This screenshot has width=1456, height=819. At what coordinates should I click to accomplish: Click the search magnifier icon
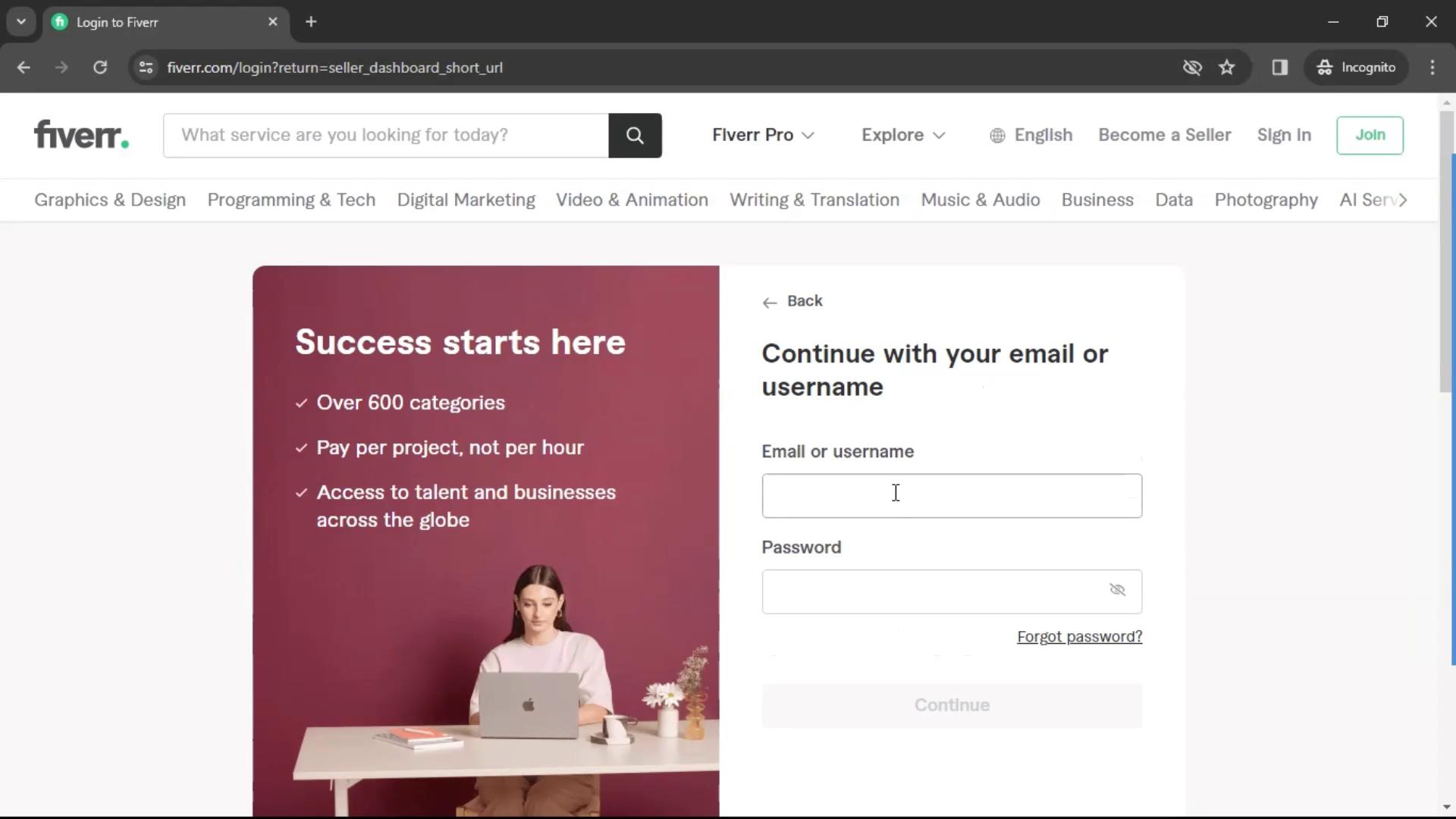point(635,135)
